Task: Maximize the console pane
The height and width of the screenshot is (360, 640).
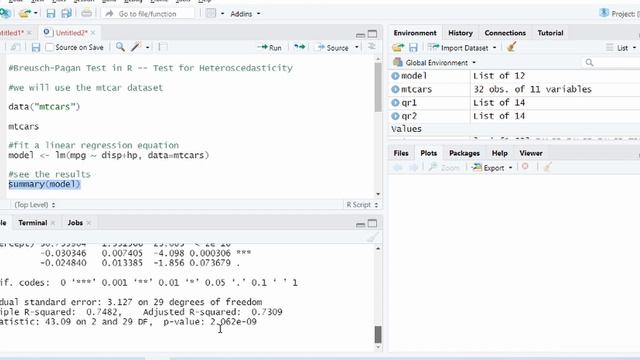Action: 372,223
